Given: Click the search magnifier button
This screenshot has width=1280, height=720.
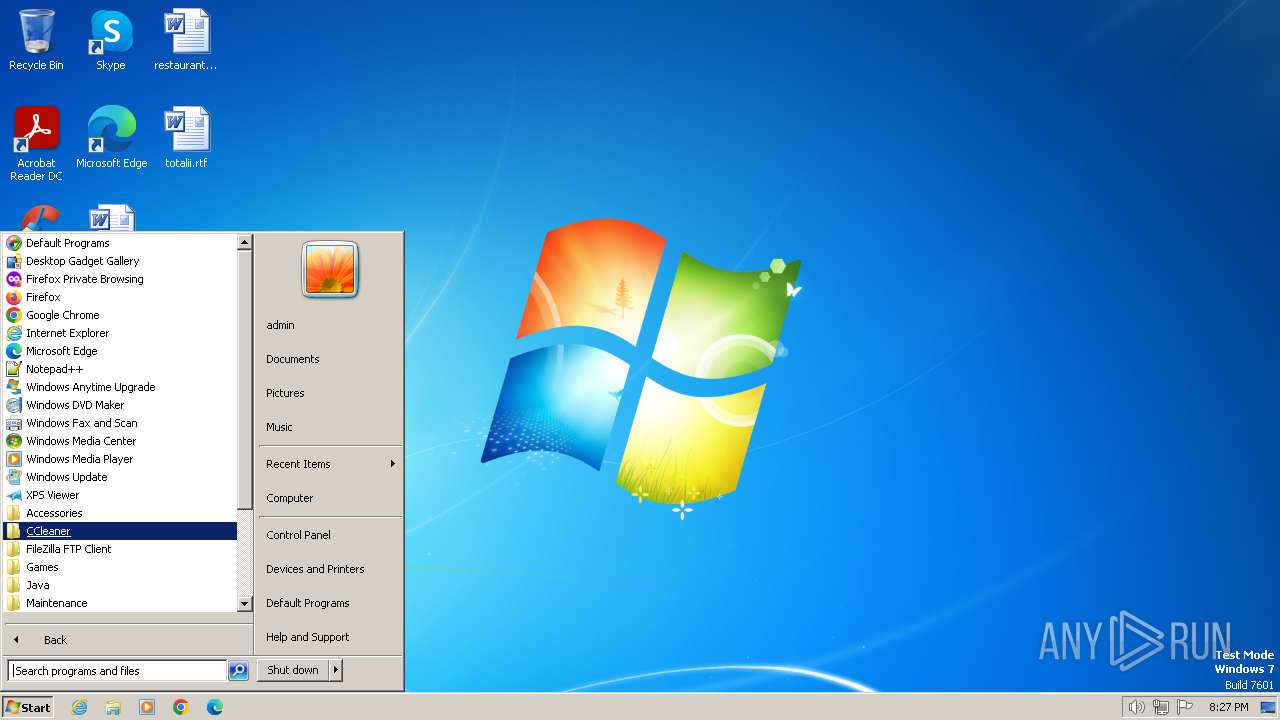Looking at the screenshot, I should 238,671.
